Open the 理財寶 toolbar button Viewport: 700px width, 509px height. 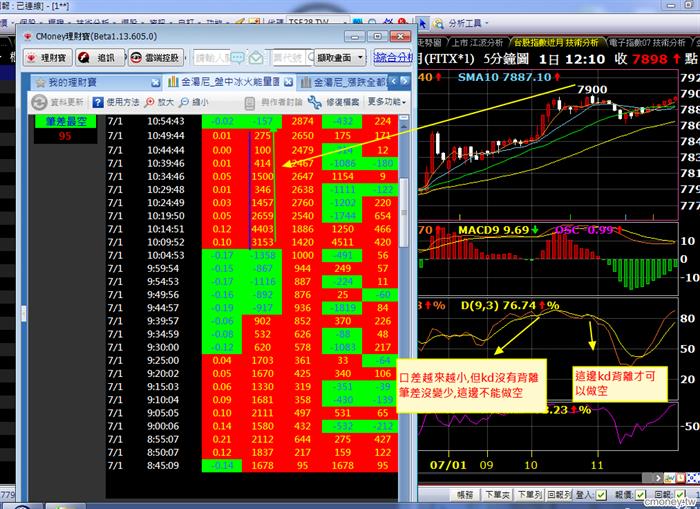coord(48,58)
